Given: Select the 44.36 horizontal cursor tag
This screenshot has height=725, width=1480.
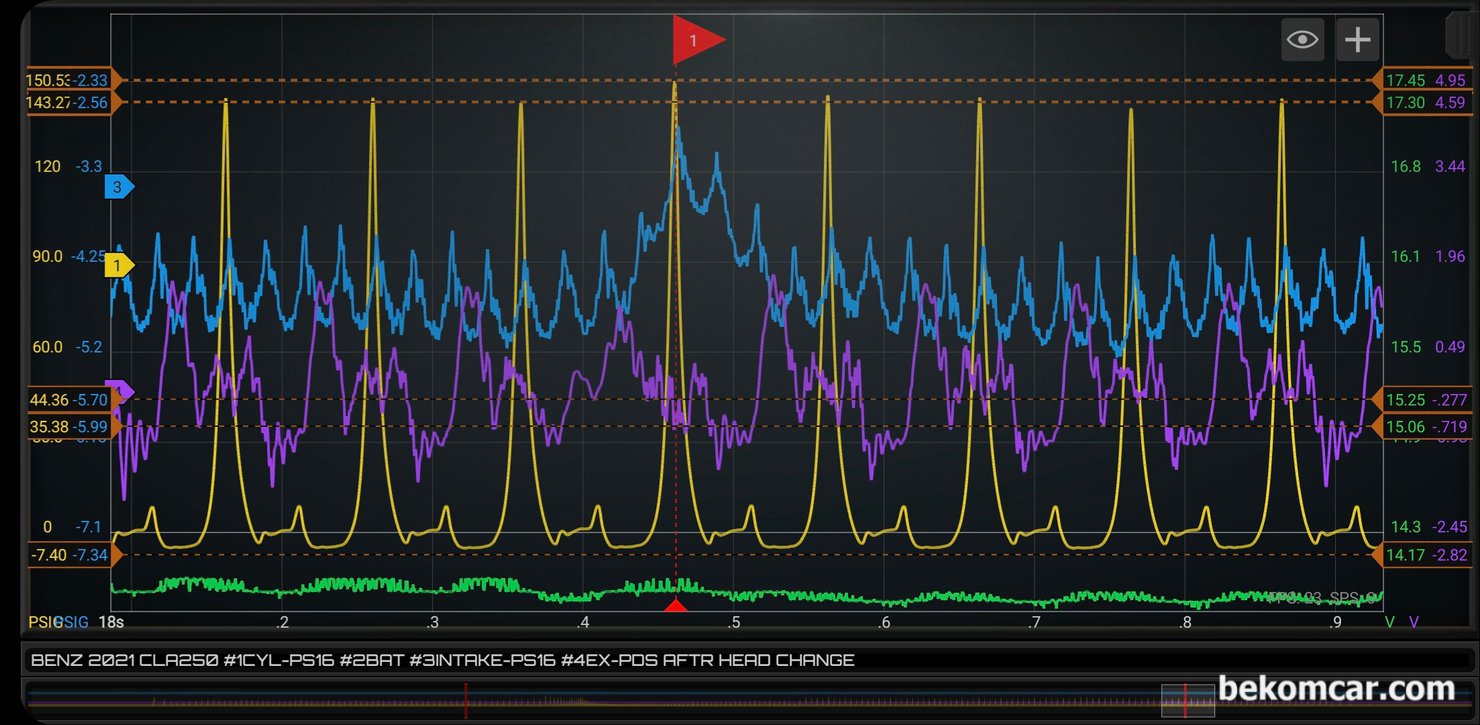Looking at the screenshot, I should click(x=75, y=400).
